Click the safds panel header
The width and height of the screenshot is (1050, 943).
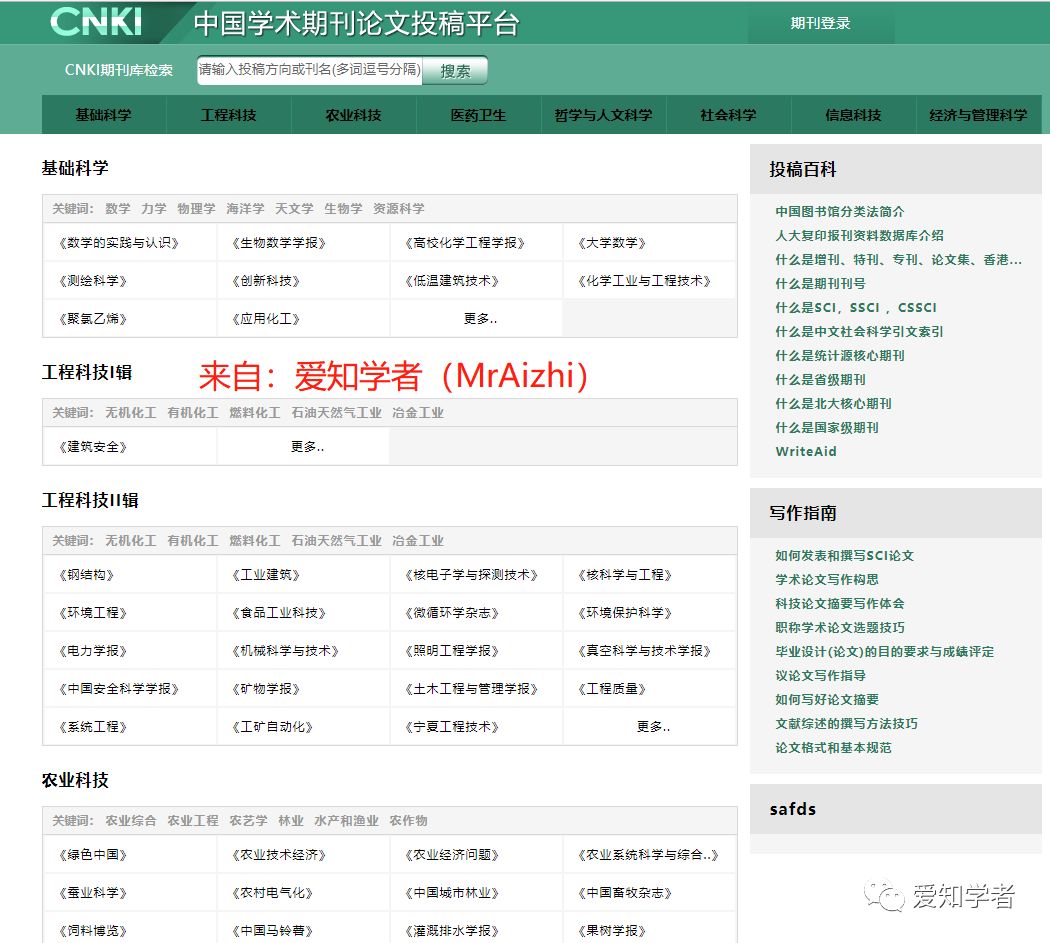[895, 809]
